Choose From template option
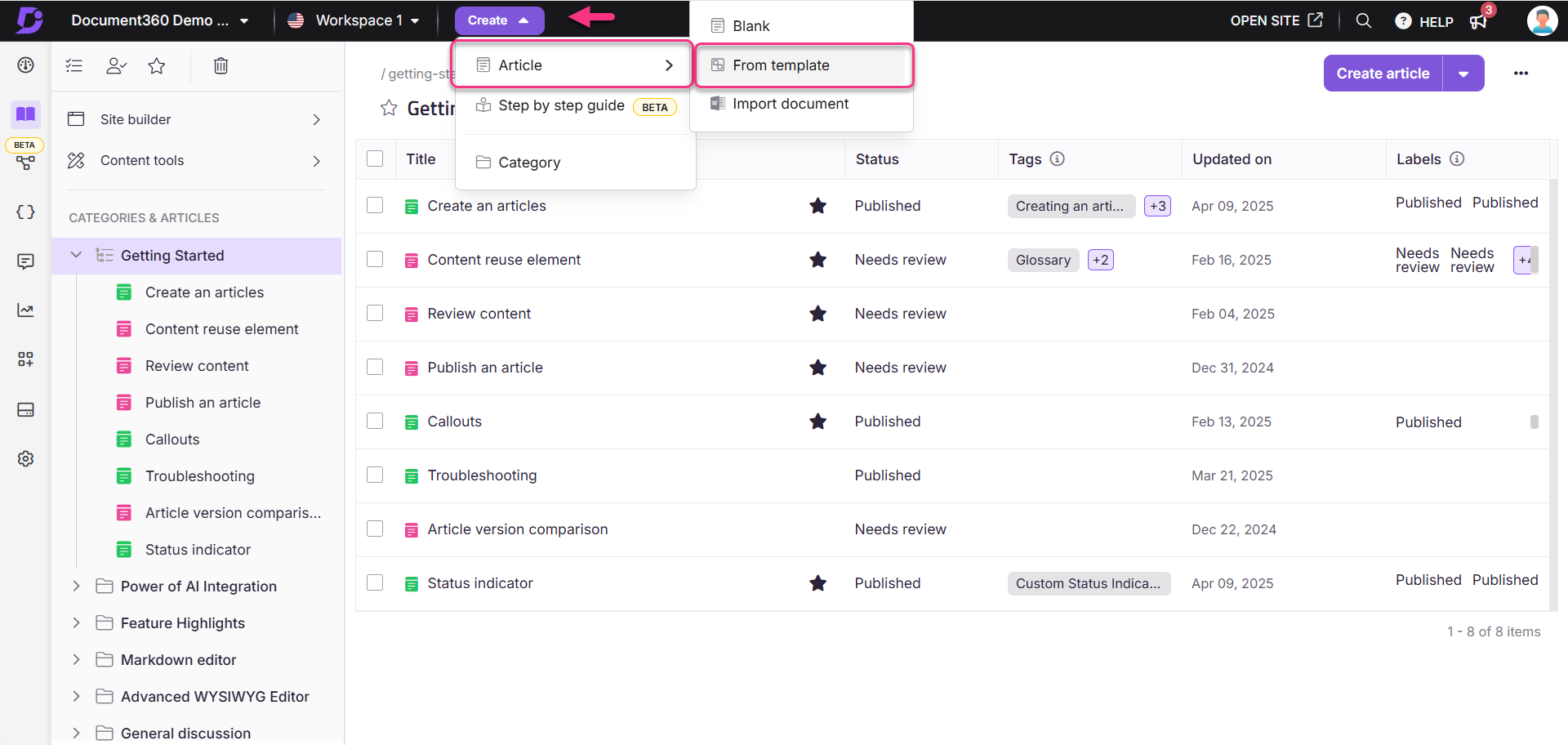Viewport: 1568px width, 745px height. tap(804, 65)
